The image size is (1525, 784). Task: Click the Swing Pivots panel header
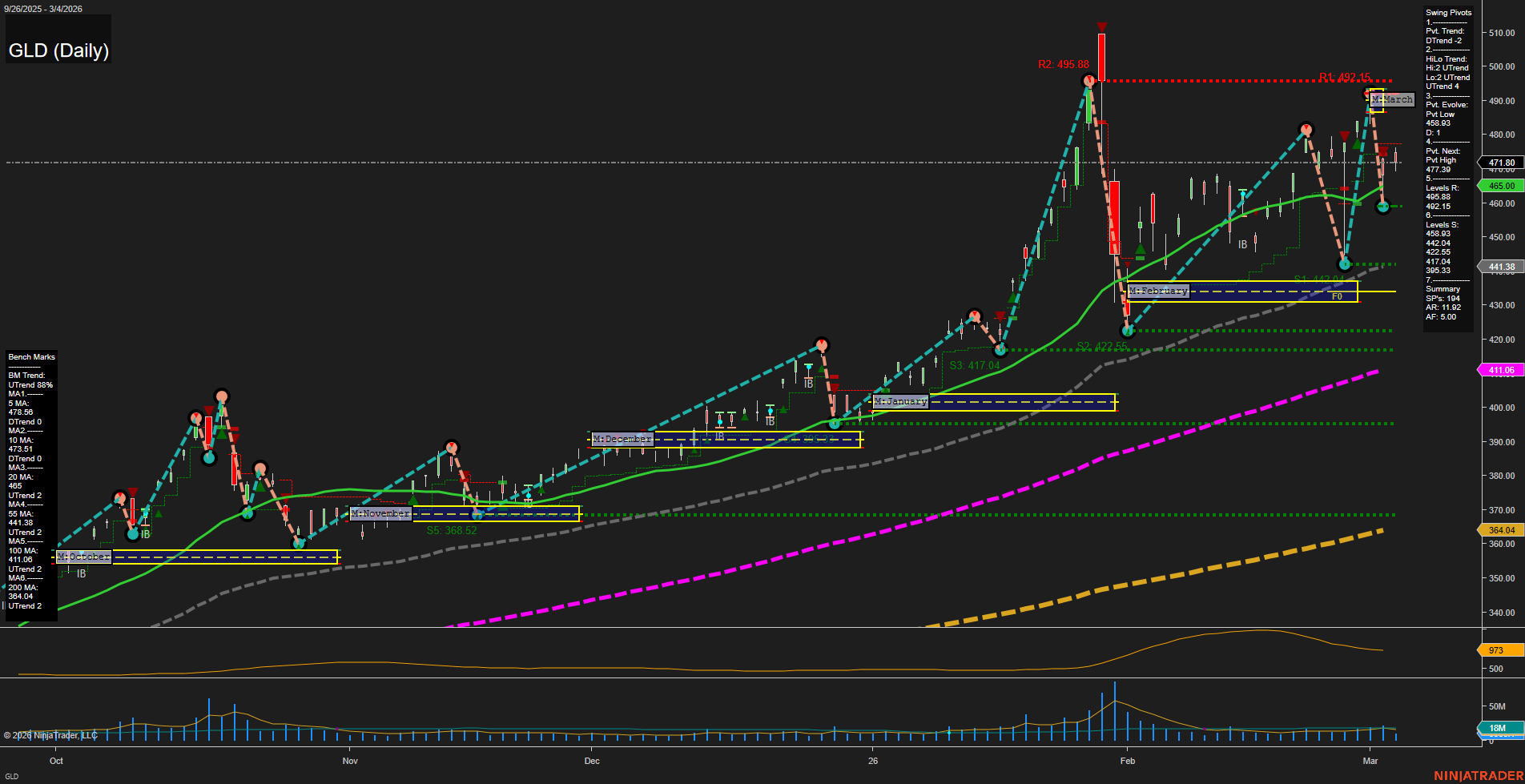point(1448,12)
